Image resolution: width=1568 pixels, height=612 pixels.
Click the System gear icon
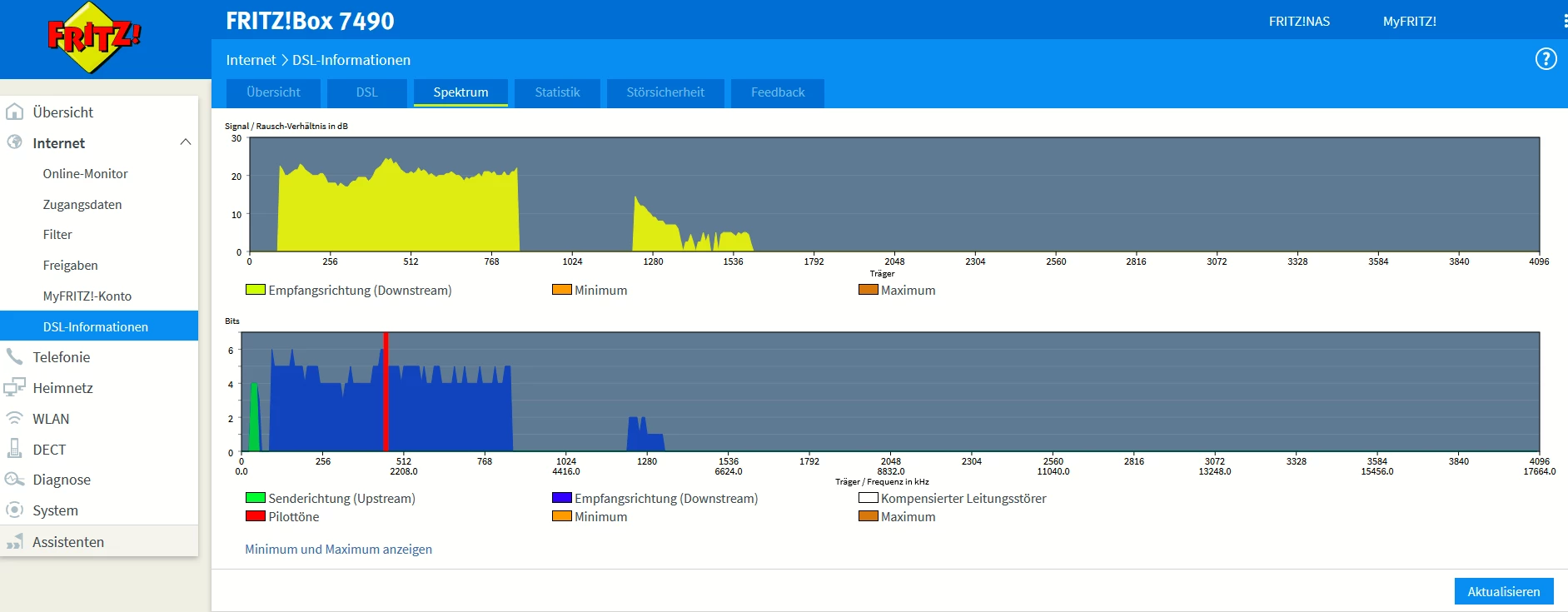(x=14, y=510)
